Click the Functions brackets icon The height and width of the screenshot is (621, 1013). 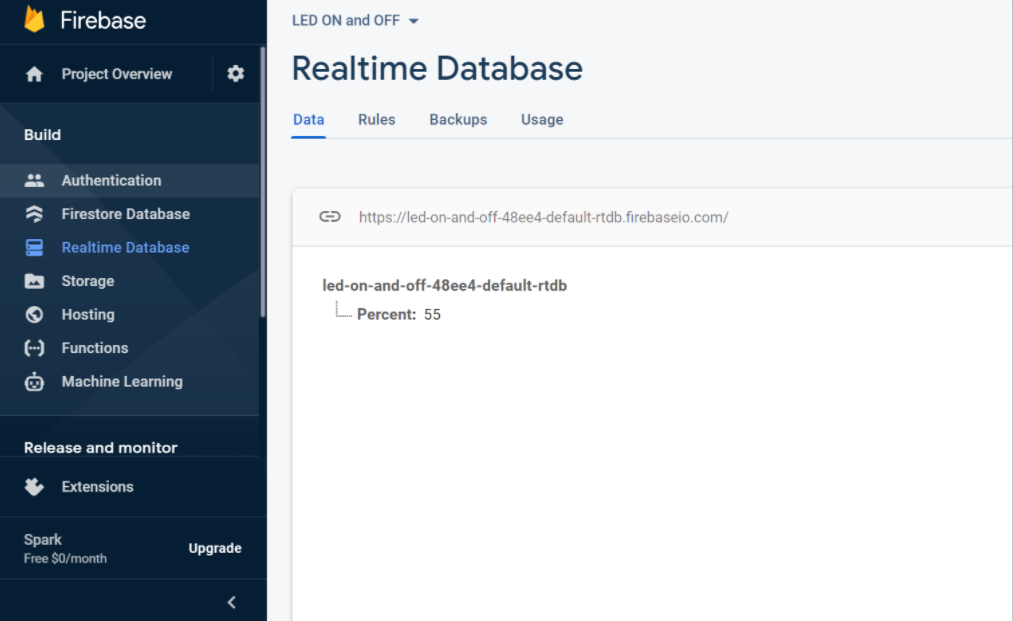(x=35, y=348)
